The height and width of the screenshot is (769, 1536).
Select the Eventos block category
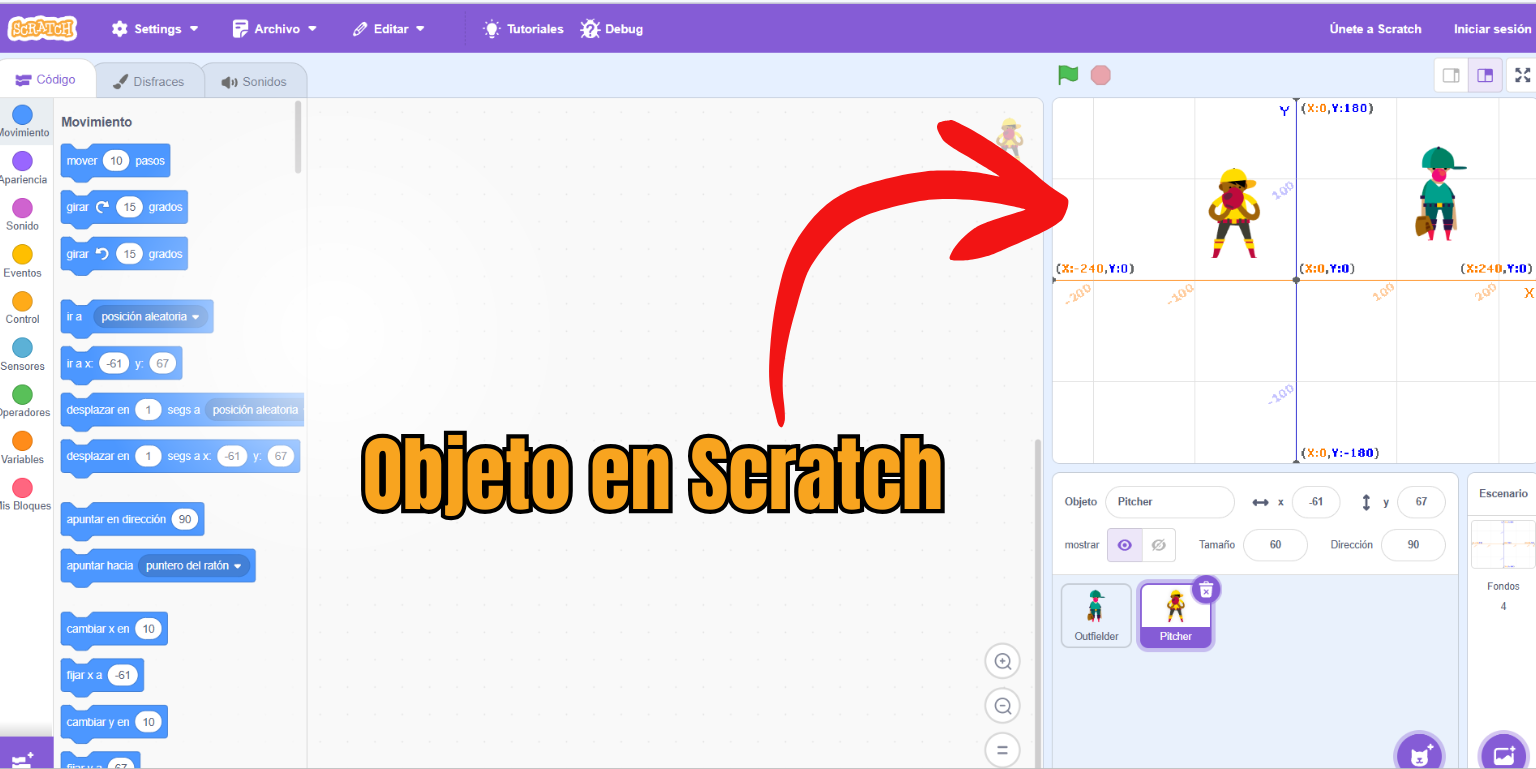click(x=22, y=259)
